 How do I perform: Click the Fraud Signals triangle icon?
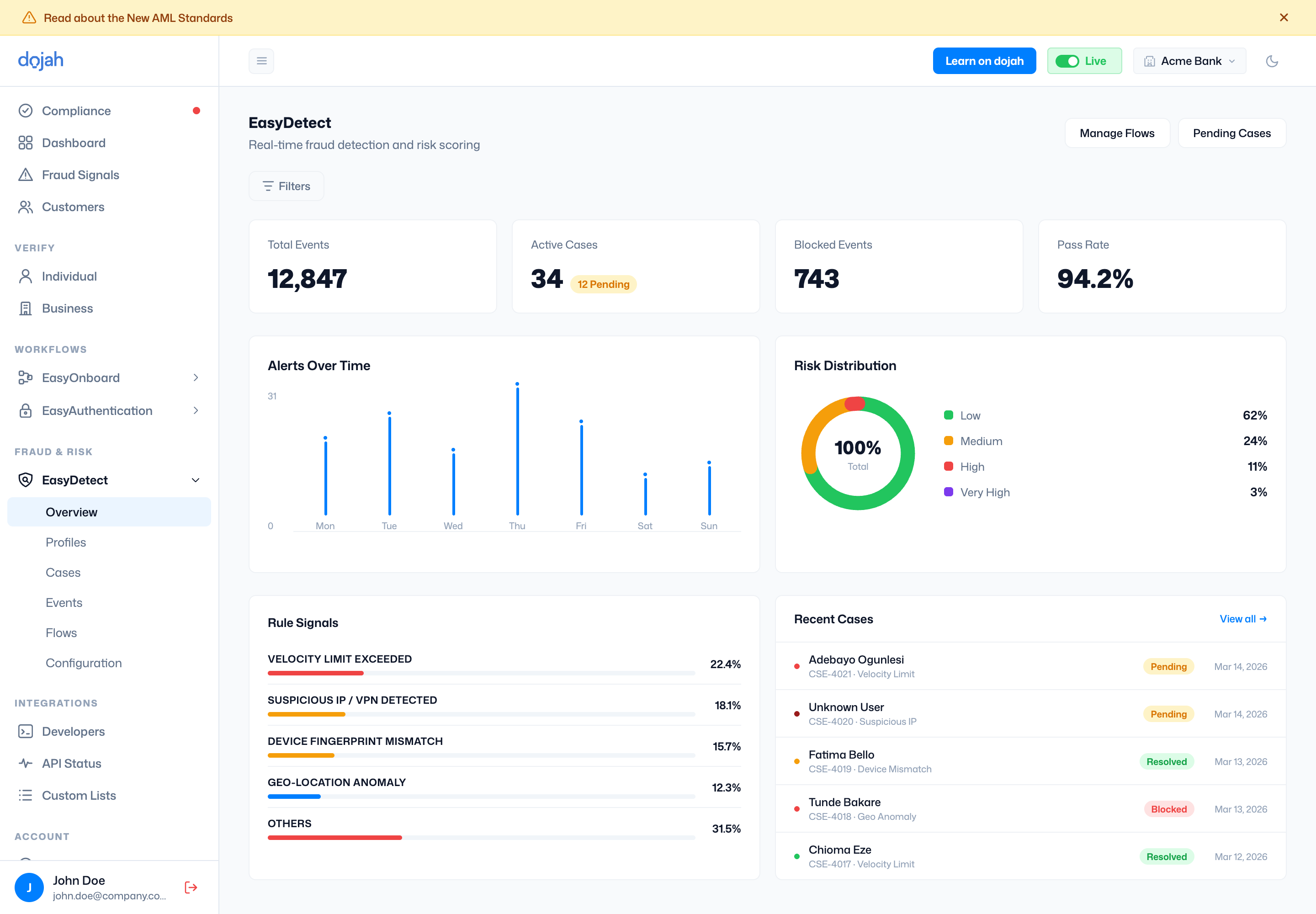coord(25,175)
